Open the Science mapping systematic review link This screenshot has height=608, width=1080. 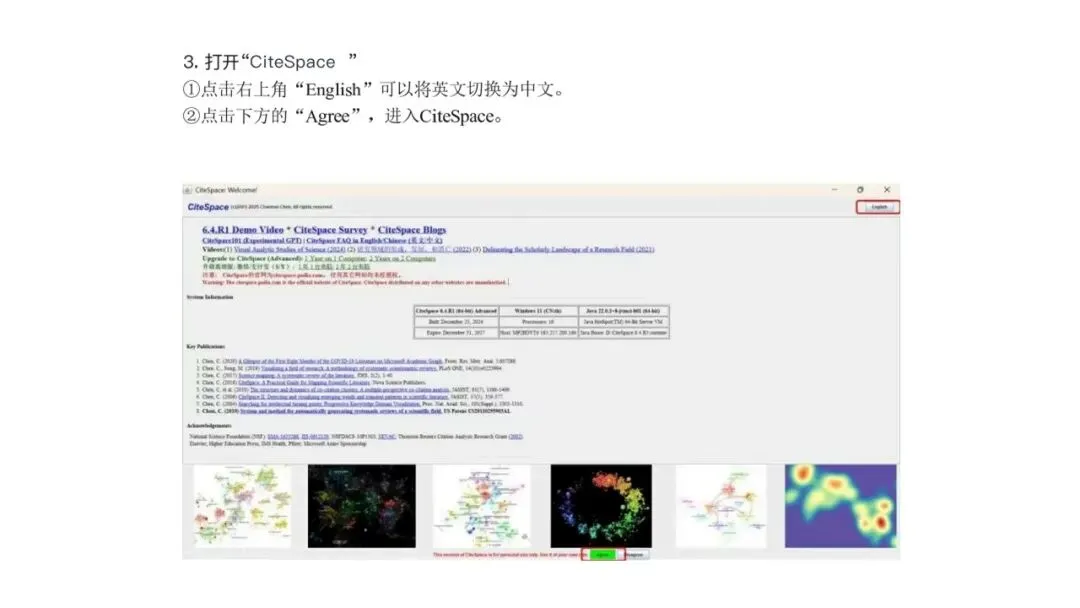point(296,375)
